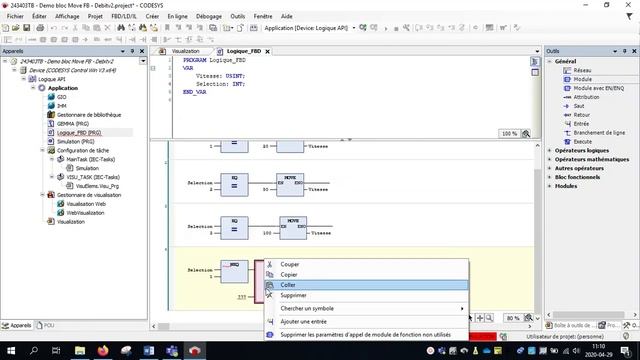Expand the Opérateurs mathématiques category

pyautogui.click(x=549, y=160)
